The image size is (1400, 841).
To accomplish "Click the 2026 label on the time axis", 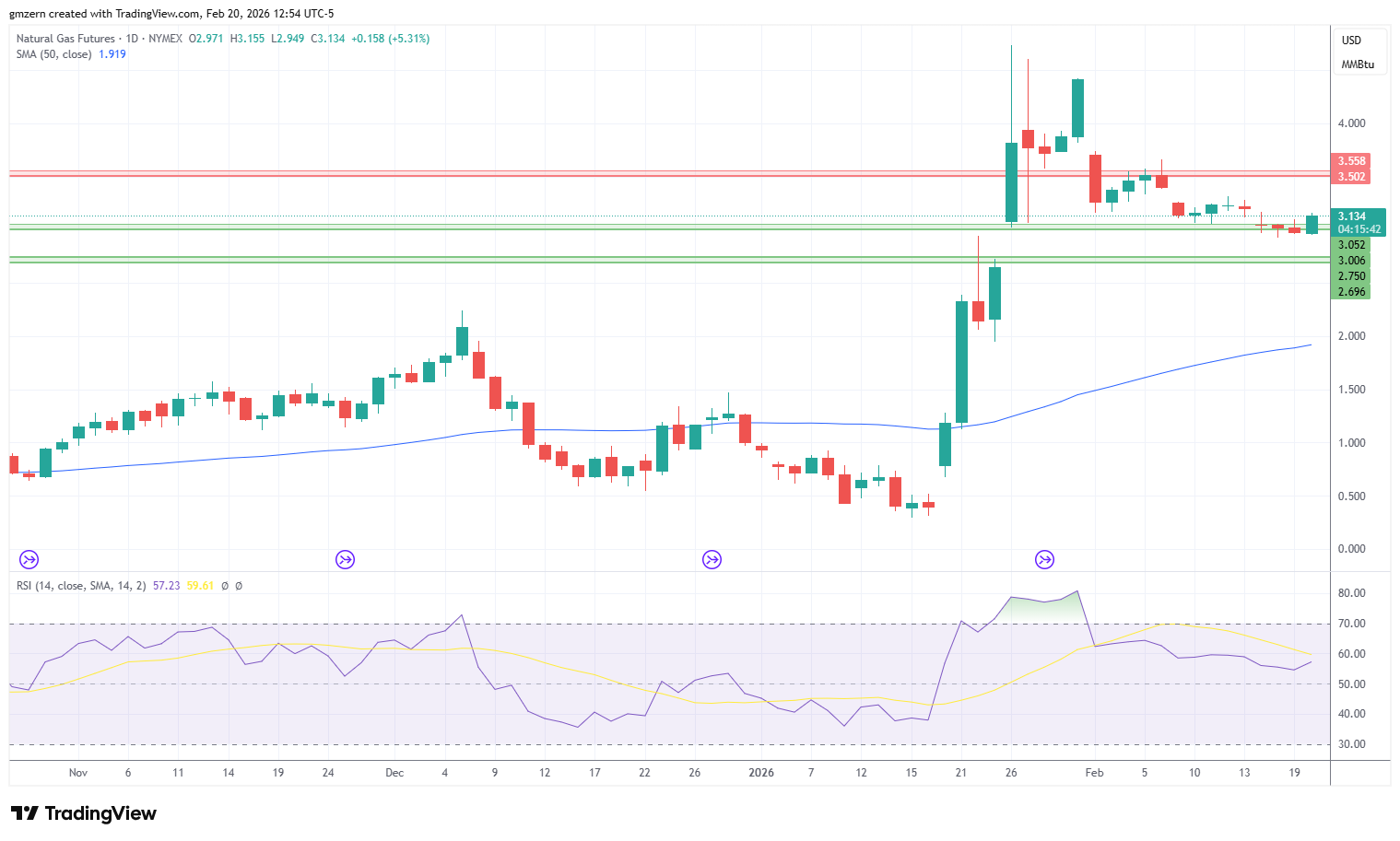I will click(x=761, y=773).
